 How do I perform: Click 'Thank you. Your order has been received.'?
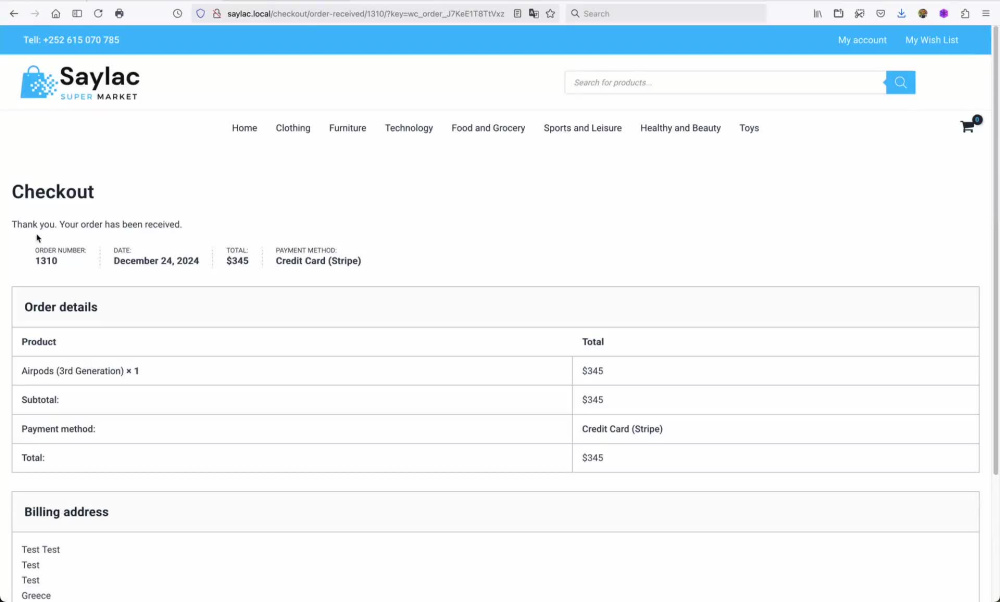click(x=96, y=224)
